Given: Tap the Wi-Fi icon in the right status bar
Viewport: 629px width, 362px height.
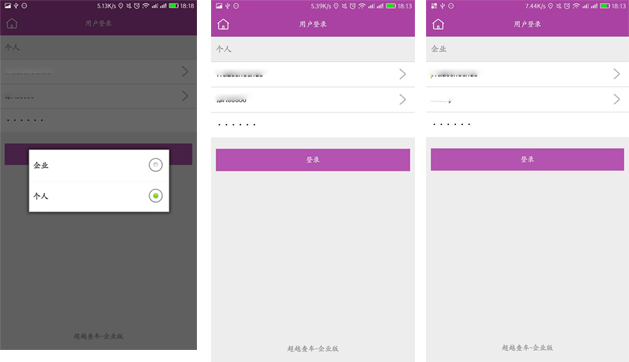Looking at the screenshot, I should pos(576,6).
